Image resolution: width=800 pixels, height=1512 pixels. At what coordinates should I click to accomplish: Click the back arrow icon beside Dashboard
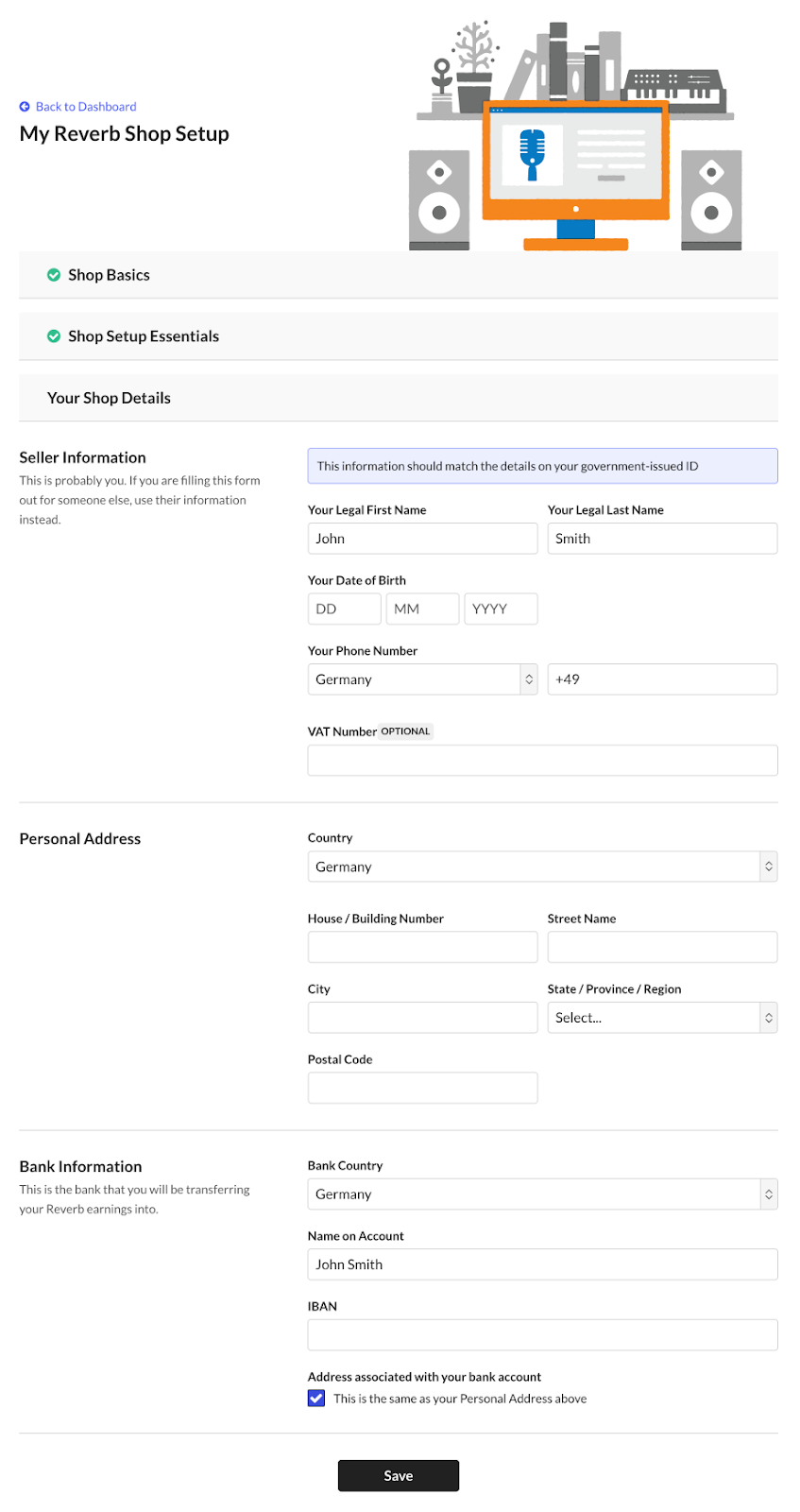tap(25, 107)
